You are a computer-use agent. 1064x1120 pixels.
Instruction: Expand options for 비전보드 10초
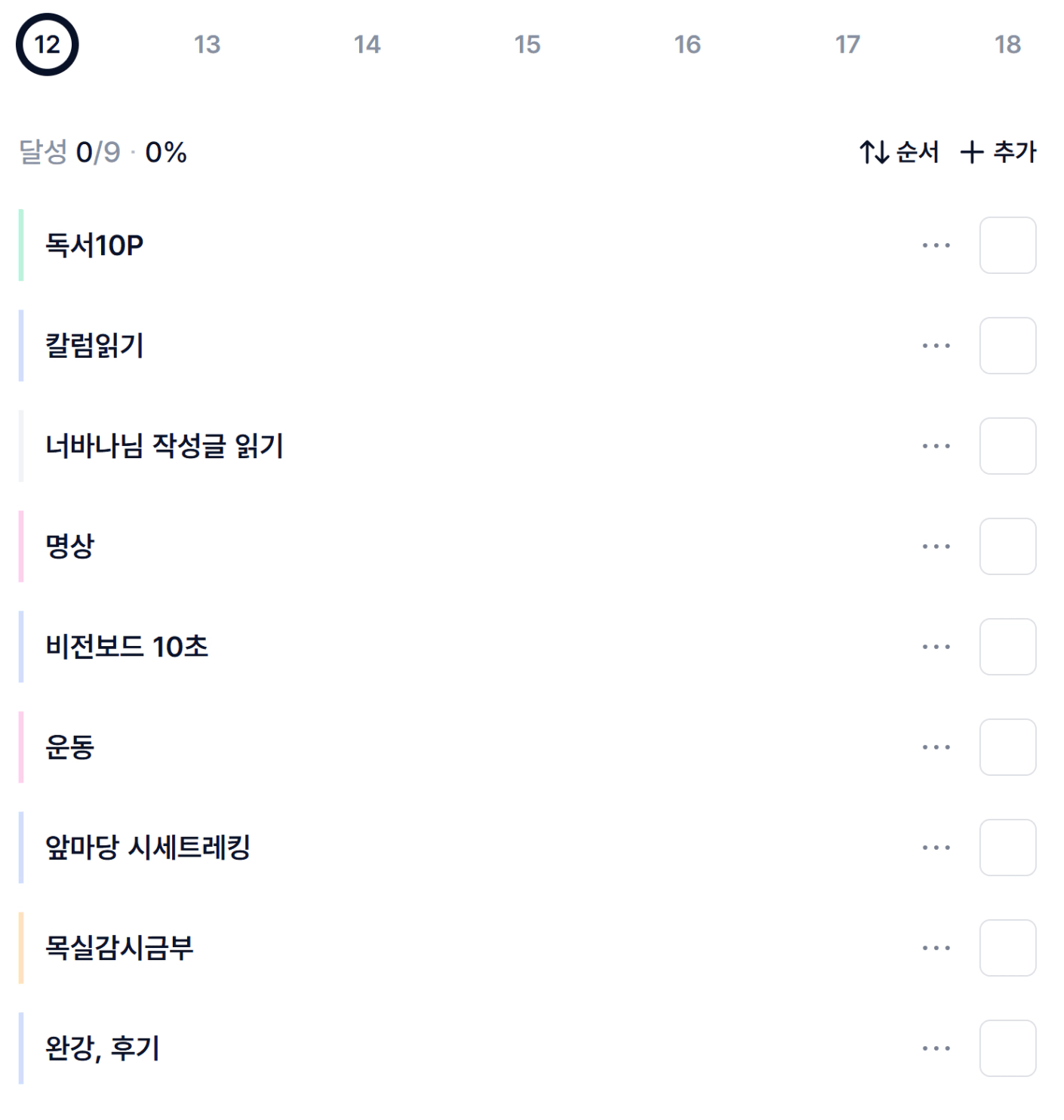tap(936, 647)
